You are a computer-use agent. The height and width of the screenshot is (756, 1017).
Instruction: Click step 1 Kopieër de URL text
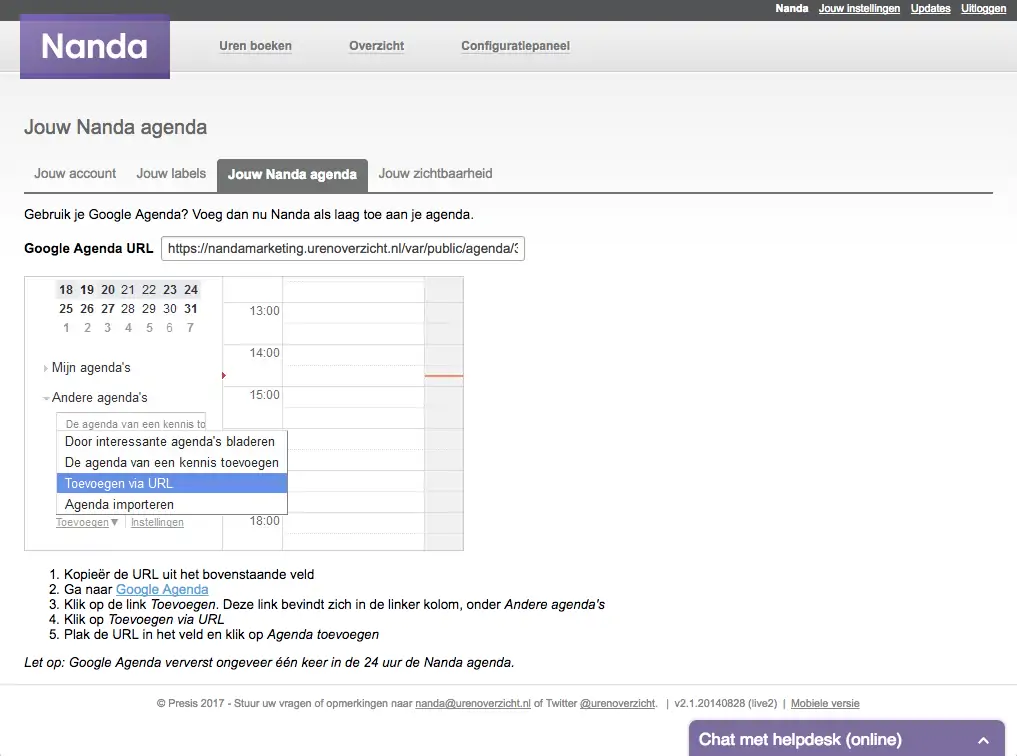click(189, 574)
